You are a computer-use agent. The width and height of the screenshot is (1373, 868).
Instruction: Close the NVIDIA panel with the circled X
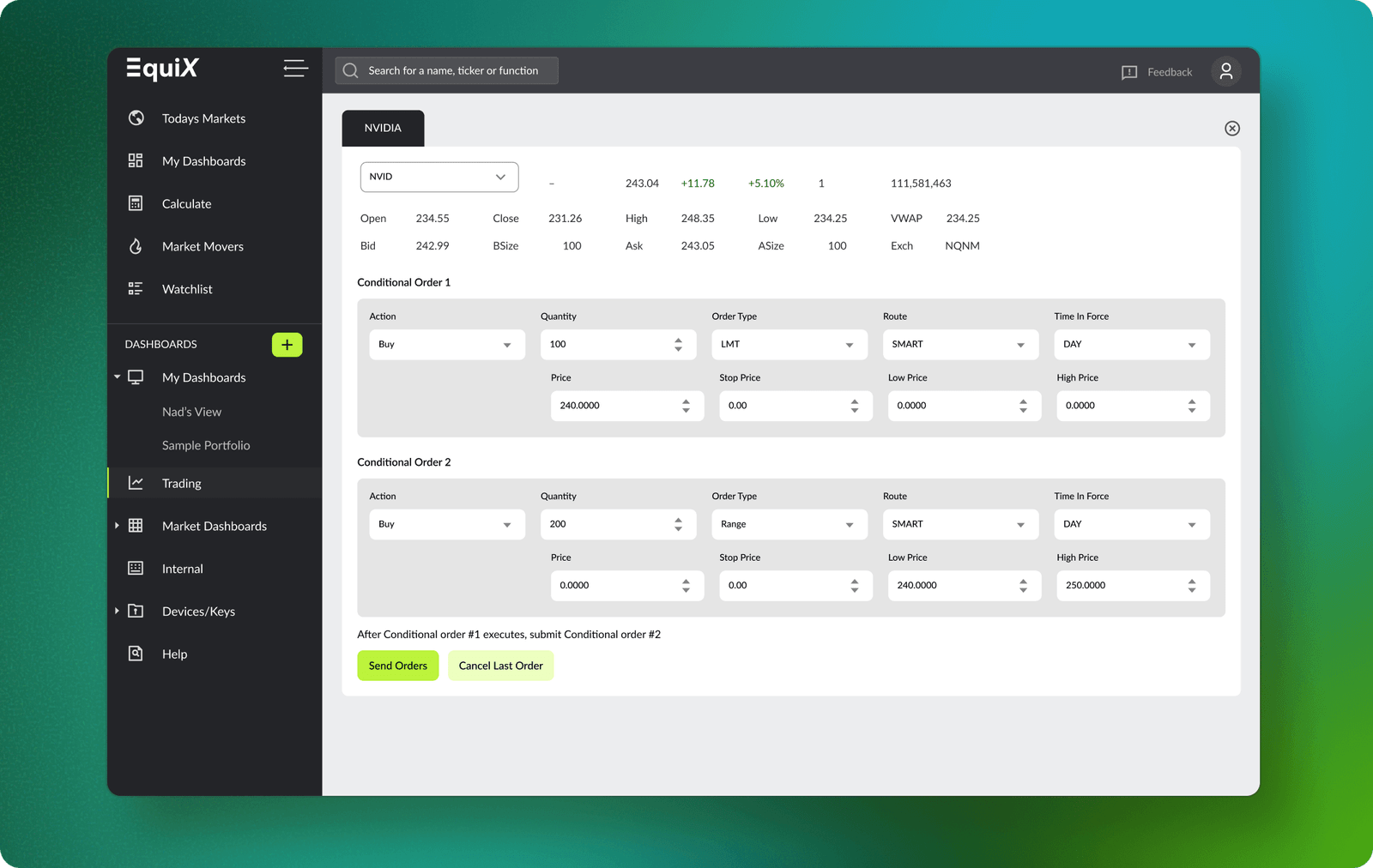tap(1232, 129)
